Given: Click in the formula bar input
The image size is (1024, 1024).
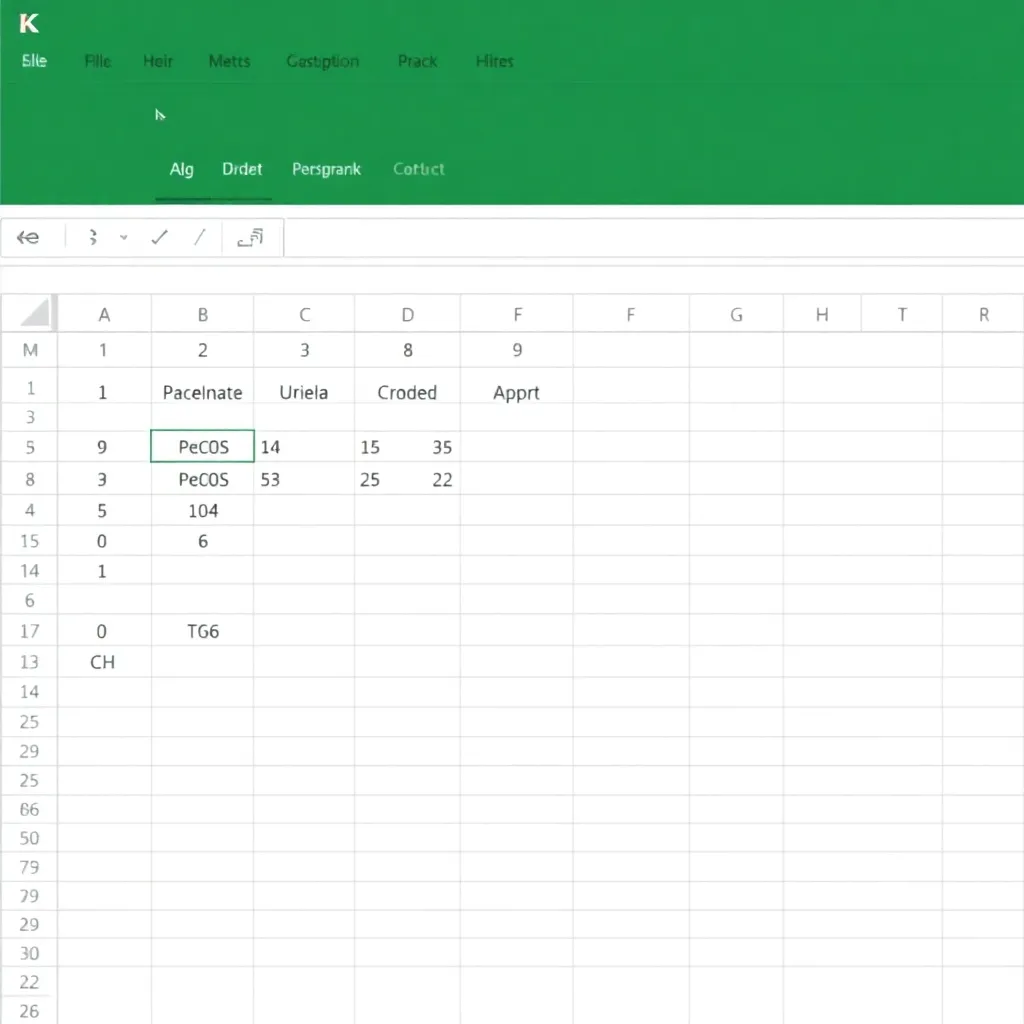Looking at the screenshot, I should click(650, 238).
